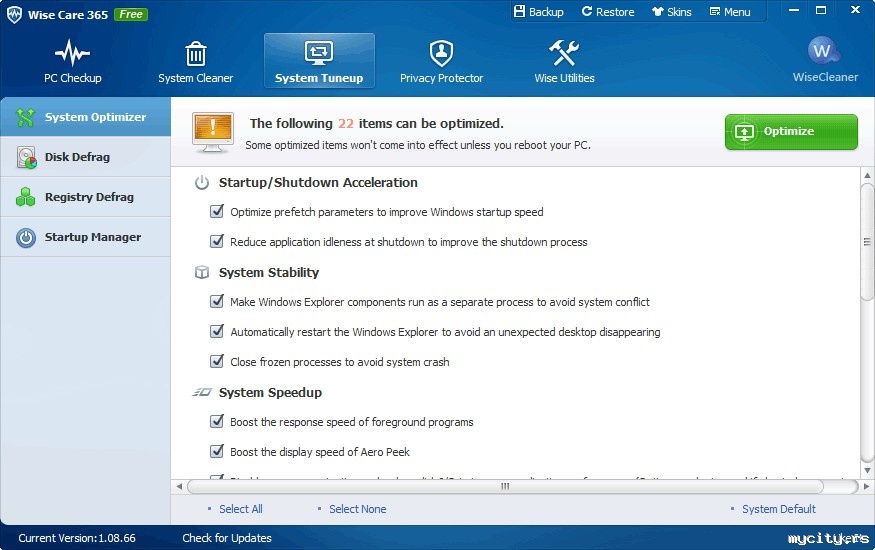The image size is (875, 550).
Task: Select System Tuneup monitor icon
Action: coord(319,54)
